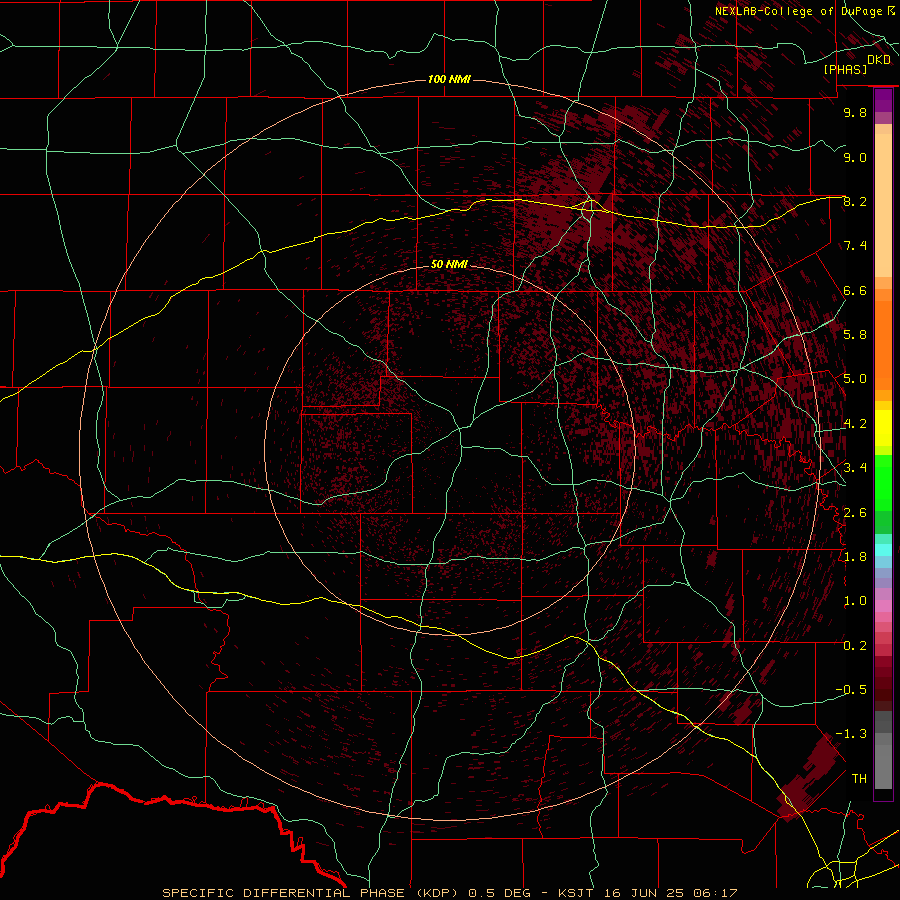Pick the pink swatch beside 1.0
The width and height of the screenshot is (900, 900).
coord(883,606)
